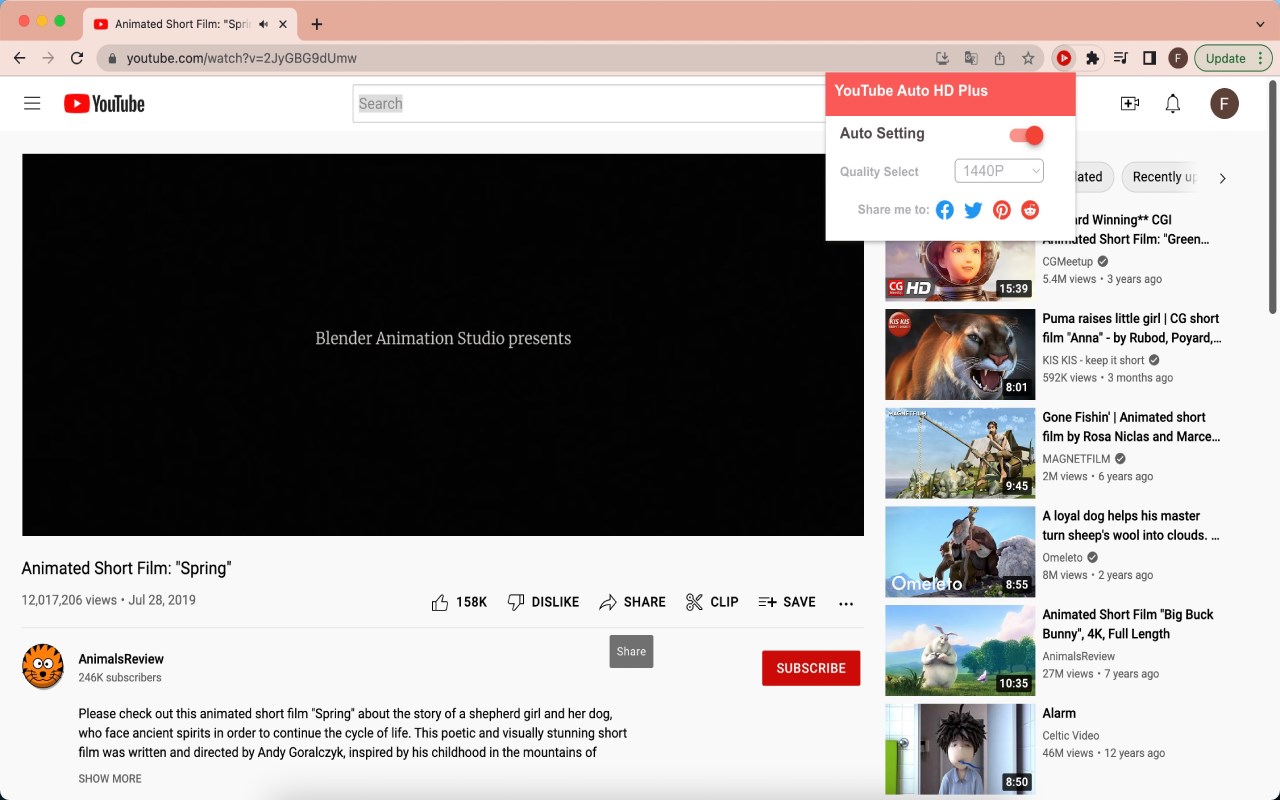Open the AnimalsReview channel name link

(121, 659)
